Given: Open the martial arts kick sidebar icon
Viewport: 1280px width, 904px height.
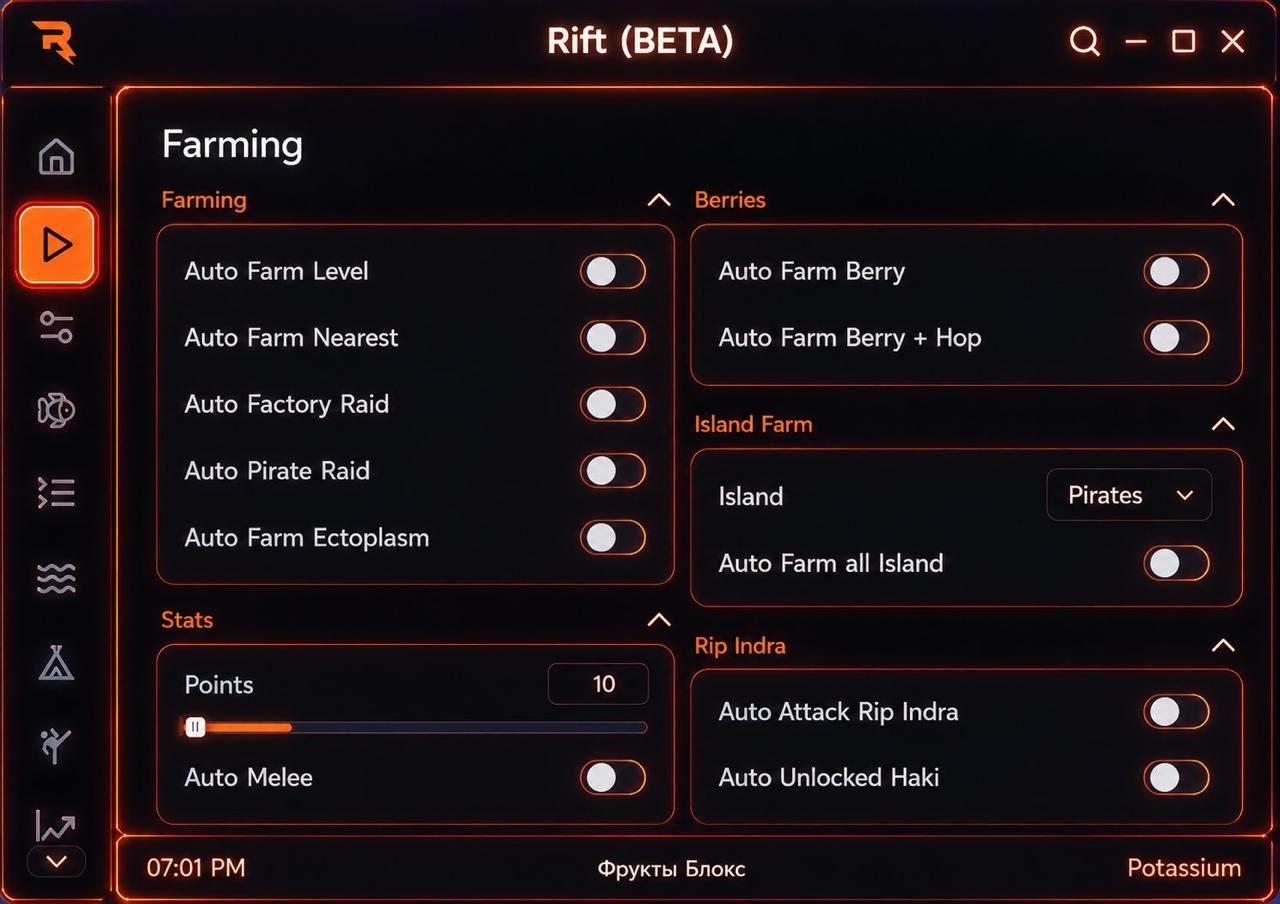Looking at the screenshot, I should pyautogui.click(x=56, y=745).
